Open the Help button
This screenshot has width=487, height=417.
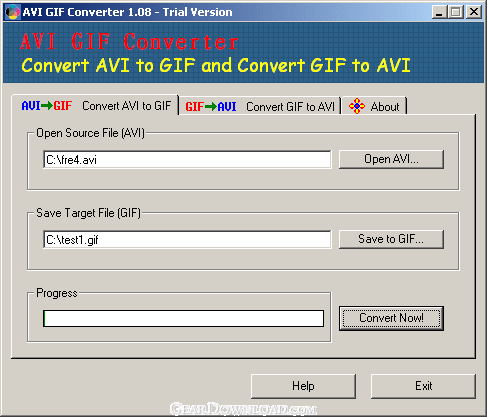coord(303,386)
